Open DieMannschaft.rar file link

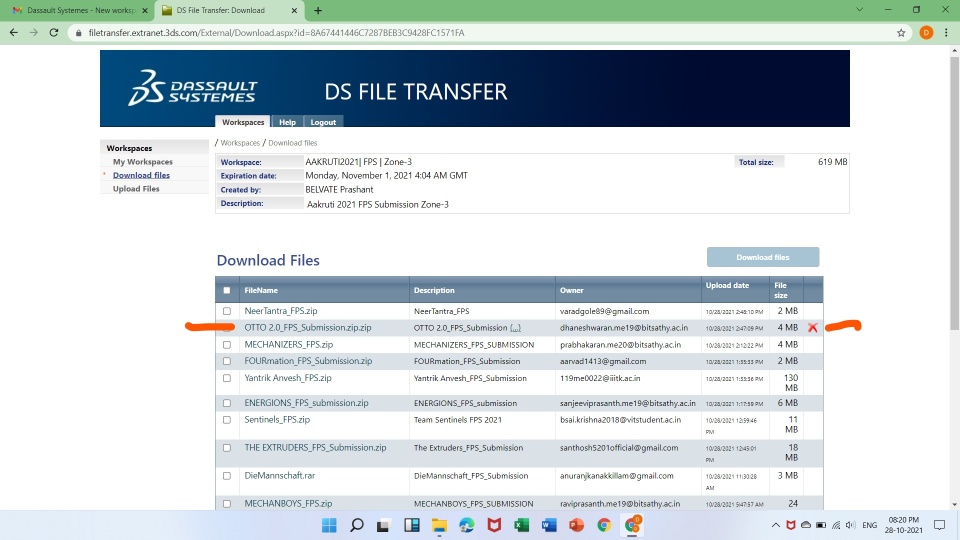(280, 475)
